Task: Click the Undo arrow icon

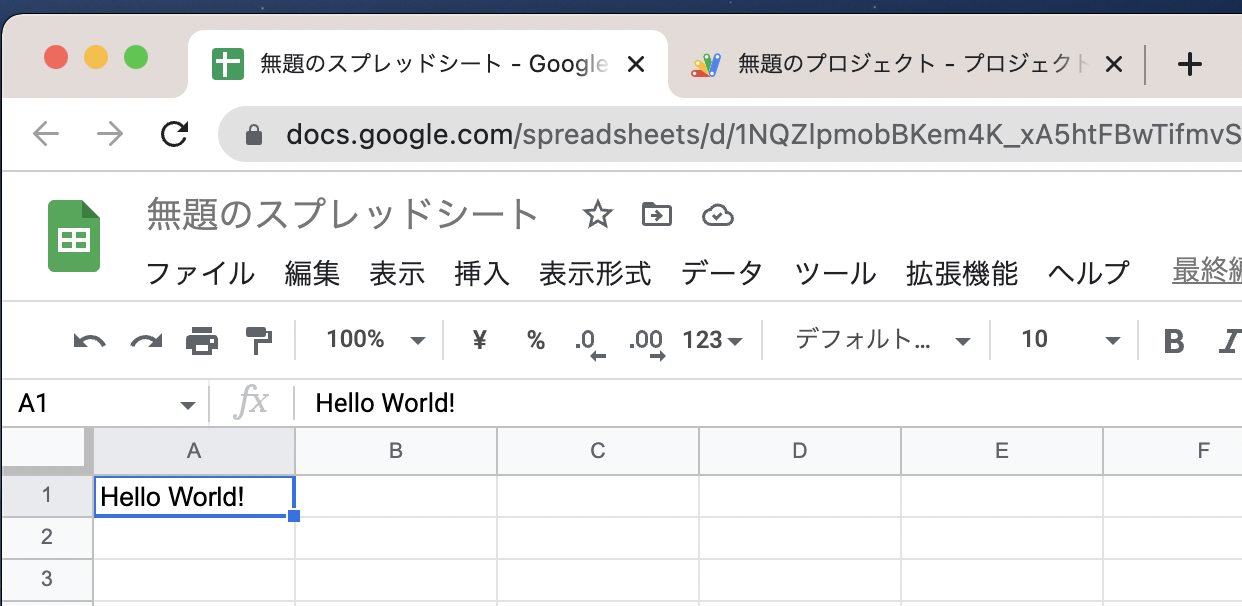Action: (89, 341)
